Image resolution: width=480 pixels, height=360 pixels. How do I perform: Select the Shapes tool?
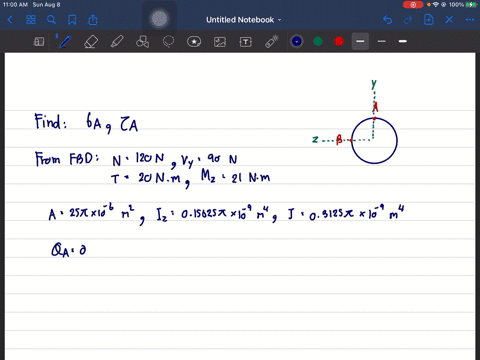pos(142,42)
